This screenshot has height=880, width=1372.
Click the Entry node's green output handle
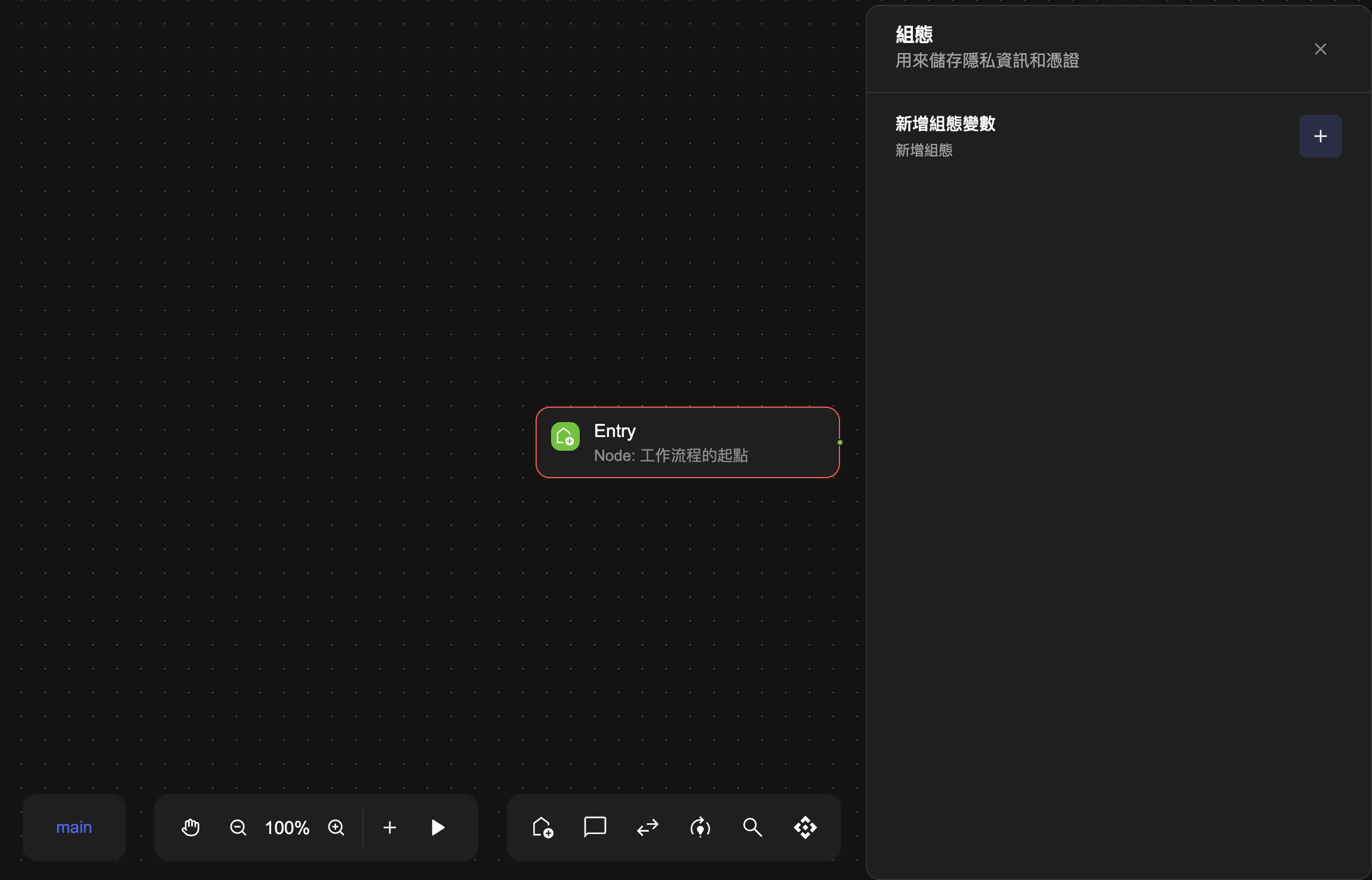click(x=839, y=442)
